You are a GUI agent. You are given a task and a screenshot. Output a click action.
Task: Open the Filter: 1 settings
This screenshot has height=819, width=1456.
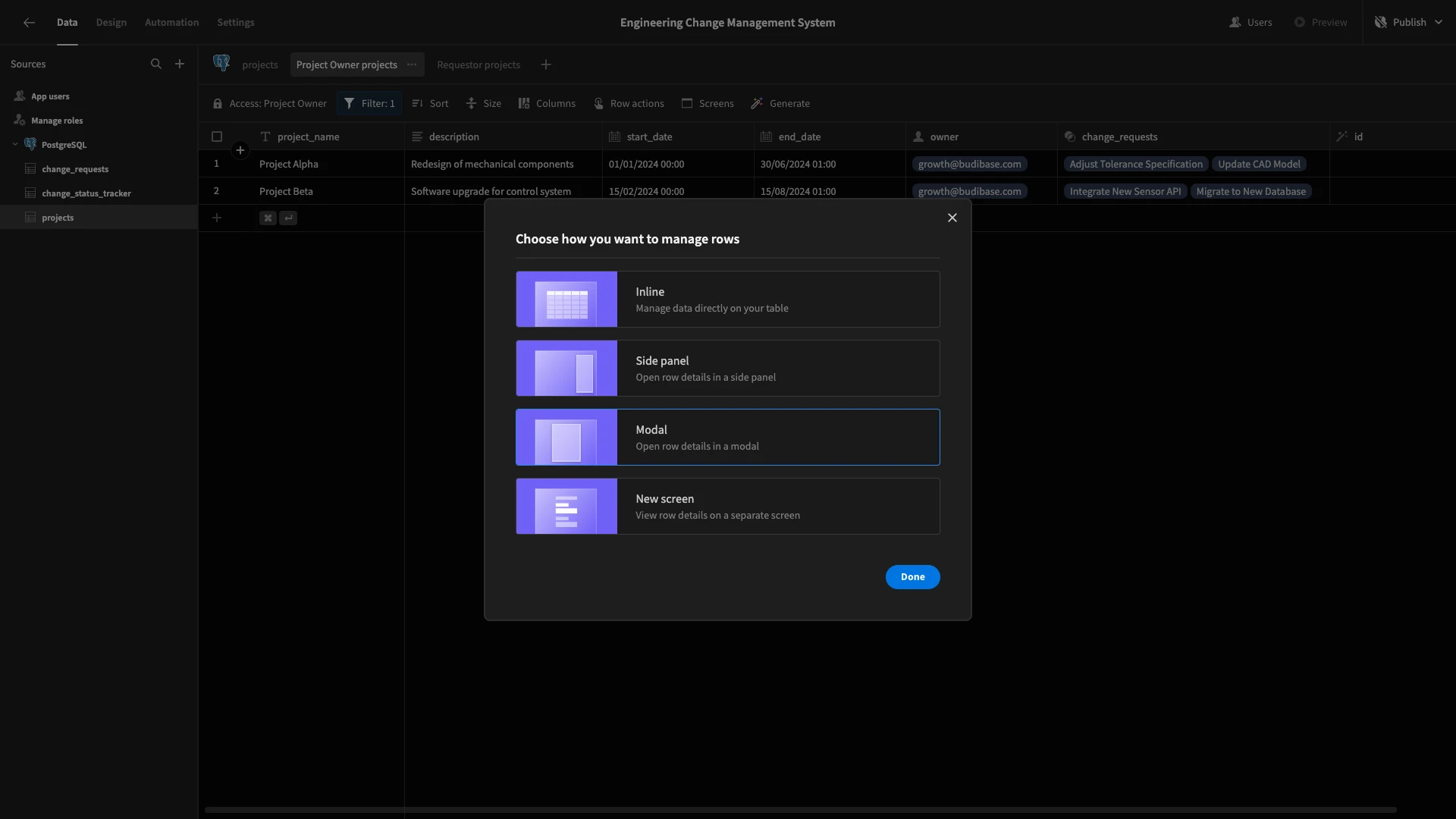pos(369,103)
